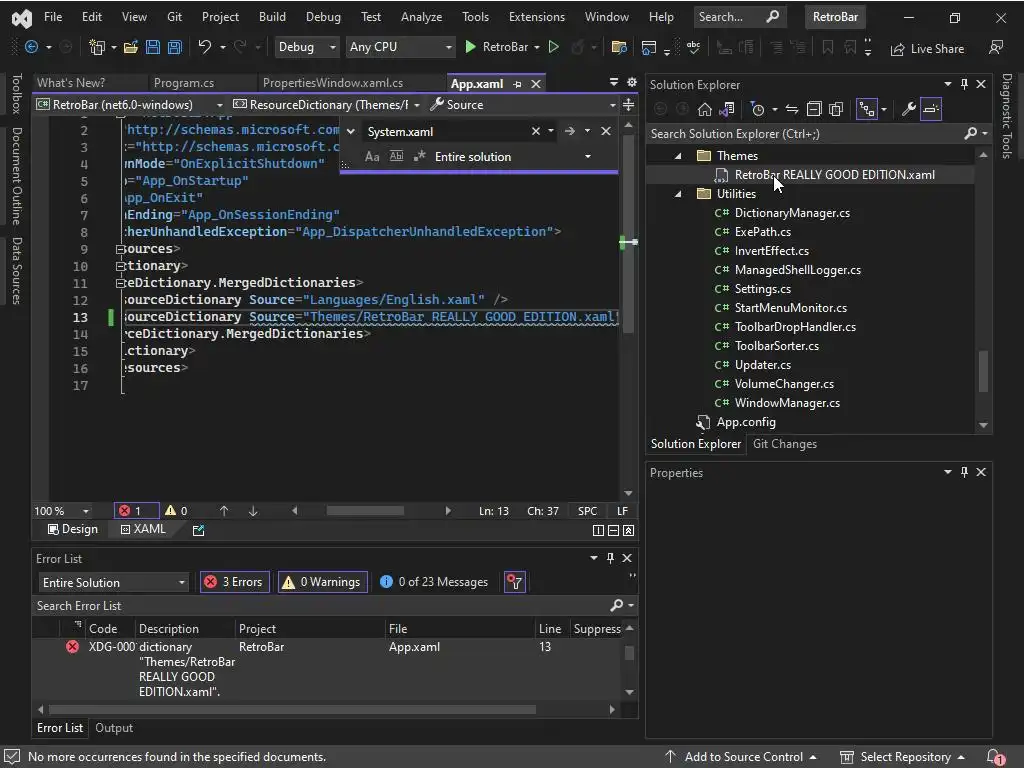Click the Save All icon
This screenshot has height=768, width=1024.
(x=174, y=47)
